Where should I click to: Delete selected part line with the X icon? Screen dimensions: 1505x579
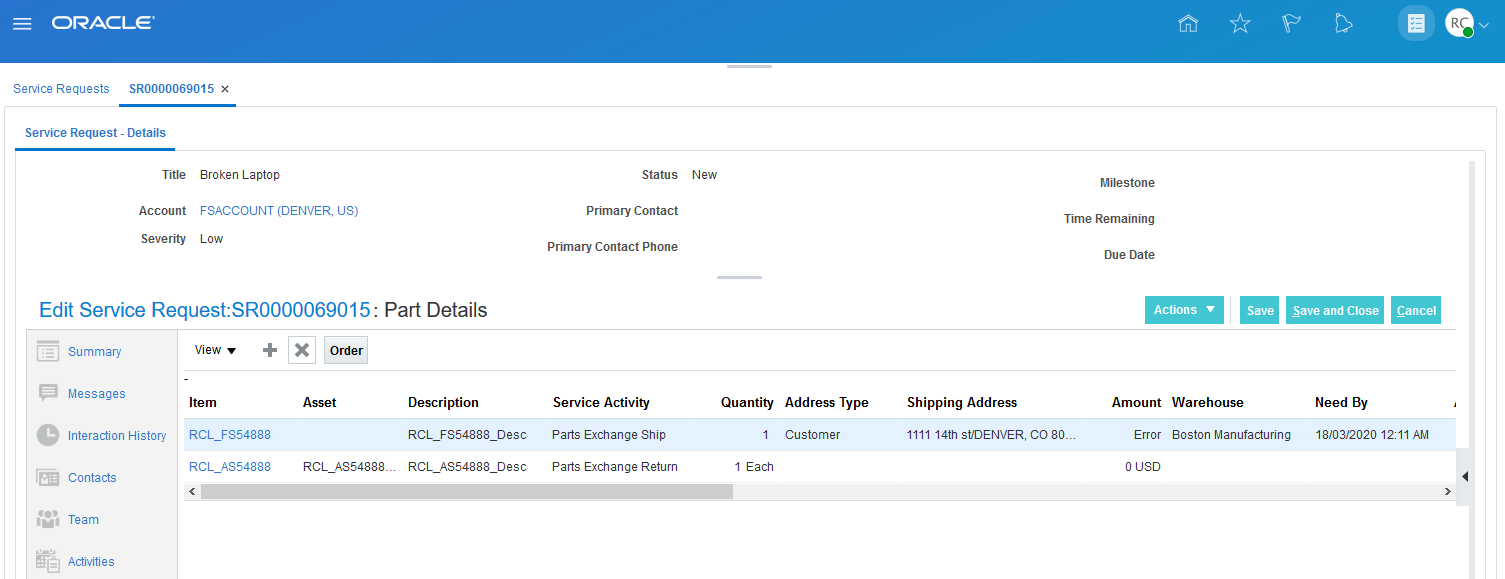pyautogui.click(x=301, y=350)
